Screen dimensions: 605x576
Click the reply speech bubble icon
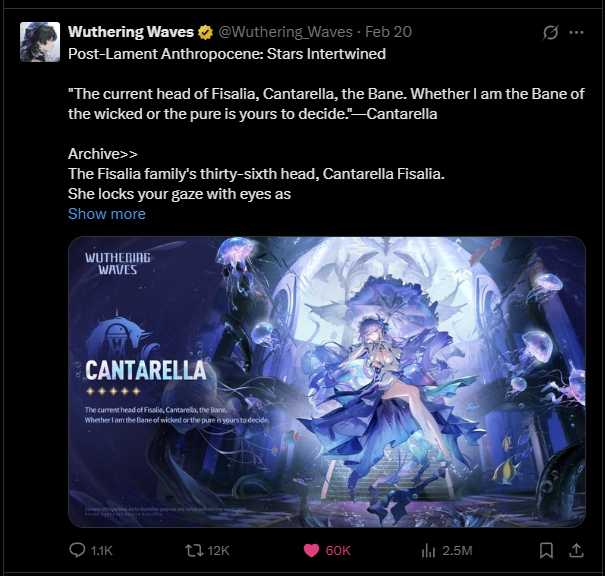pos(77,550)
